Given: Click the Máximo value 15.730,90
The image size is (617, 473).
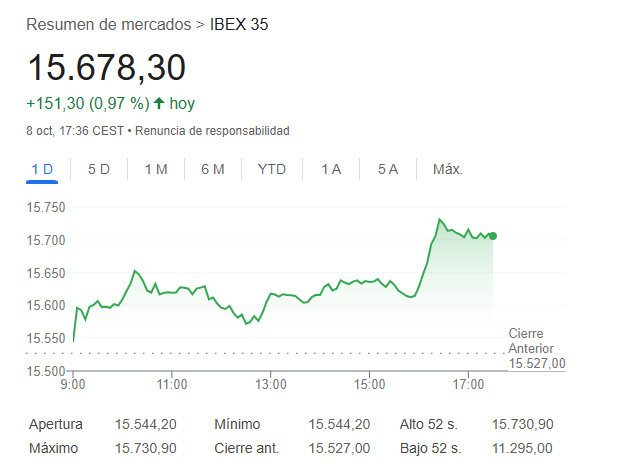Looking at the screenshot, I should click(x=146, y=448).
